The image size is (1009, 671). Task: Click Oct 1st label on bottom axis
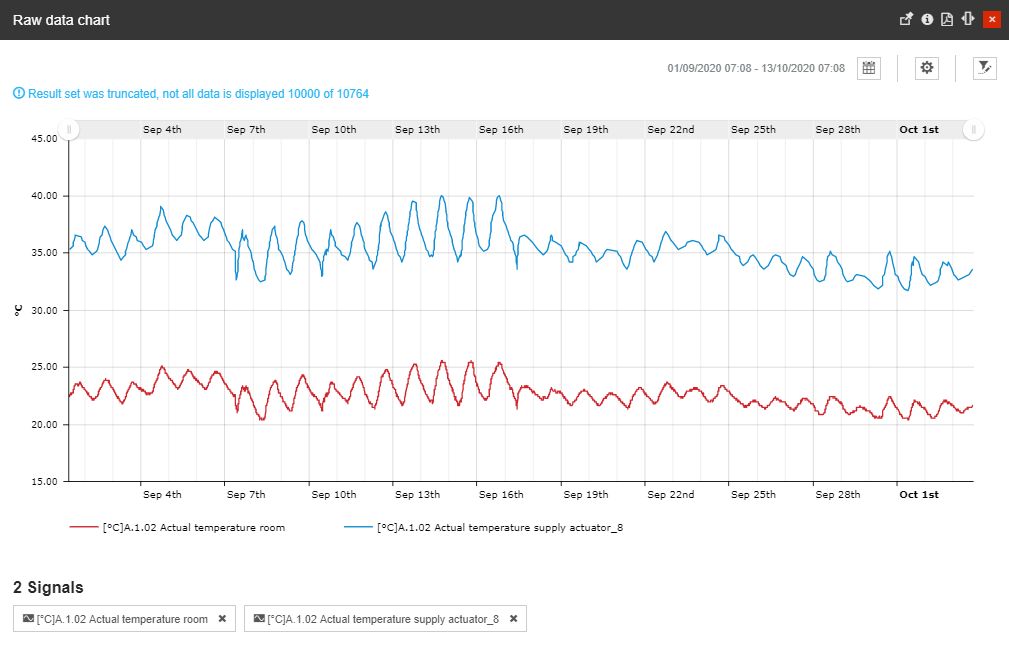tap(918, 494)
